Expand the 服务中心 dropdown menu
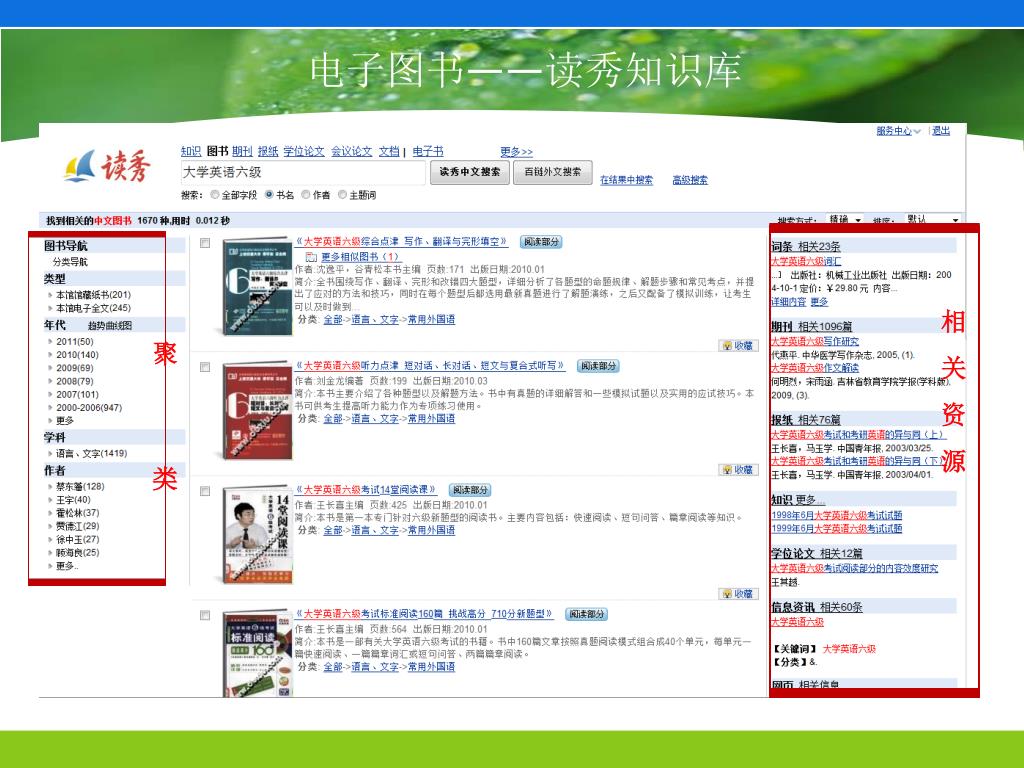 tap(898, 131)
